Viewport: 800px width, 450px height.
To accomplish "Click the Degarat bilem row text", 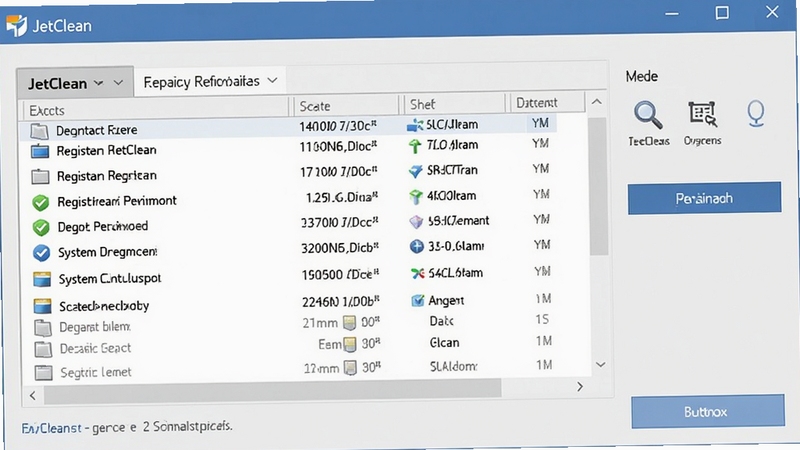I will [95, 327].
